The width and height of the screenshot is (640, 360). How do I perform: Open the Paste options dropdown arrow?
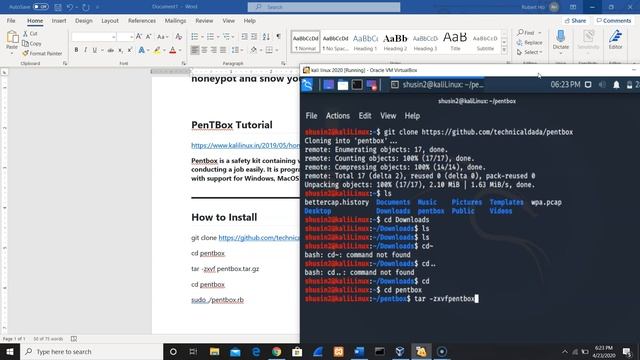12,53
